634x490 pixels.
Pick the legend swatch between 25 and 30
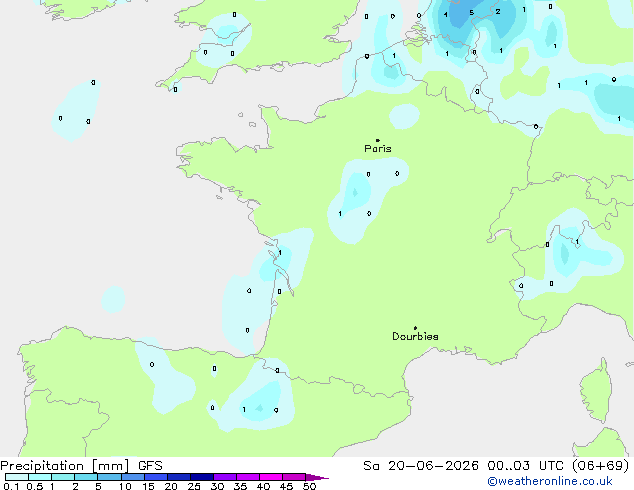click(202, 477)
